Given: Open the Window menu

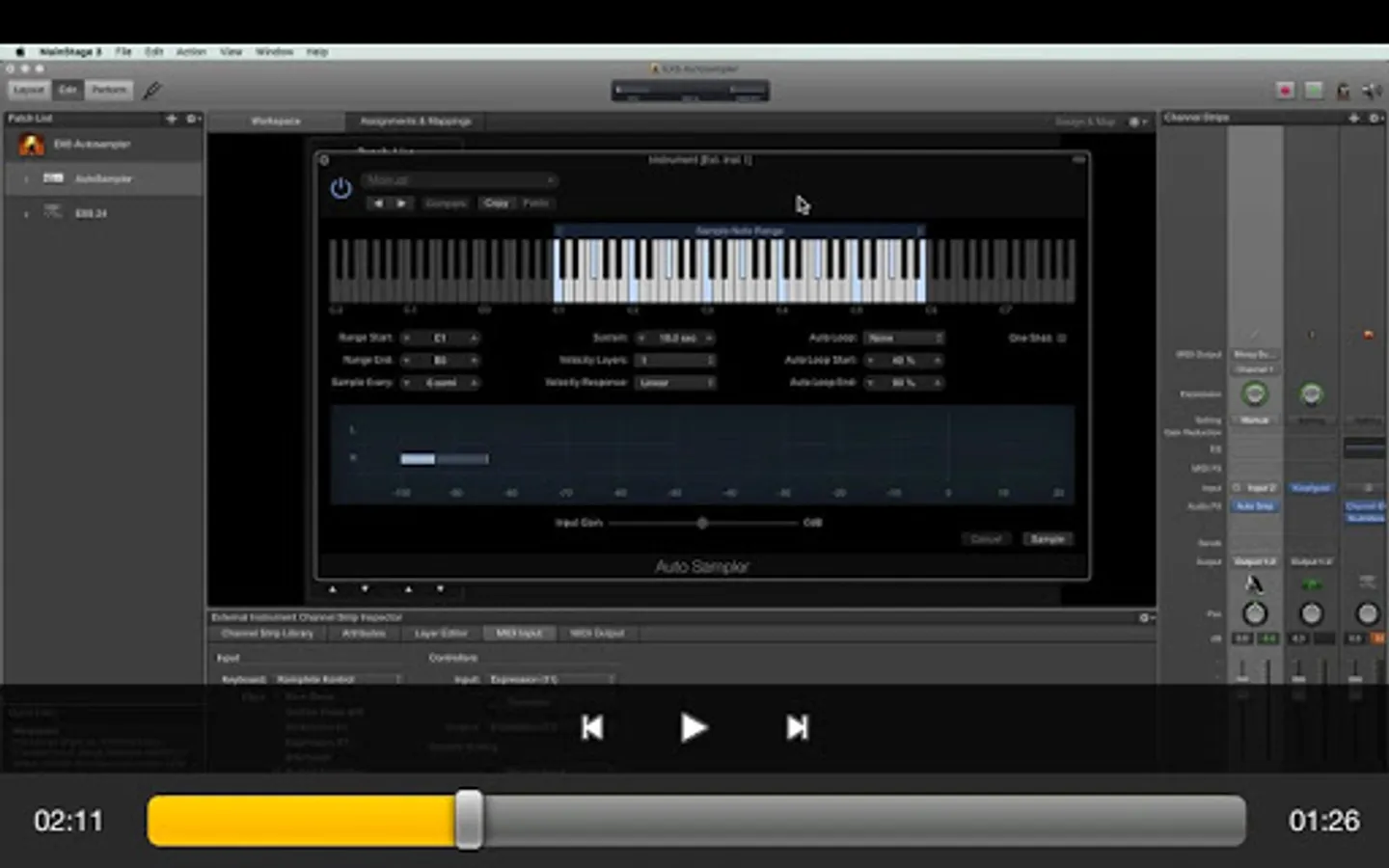Looking at the screenshot, I should tap(274, 52).
